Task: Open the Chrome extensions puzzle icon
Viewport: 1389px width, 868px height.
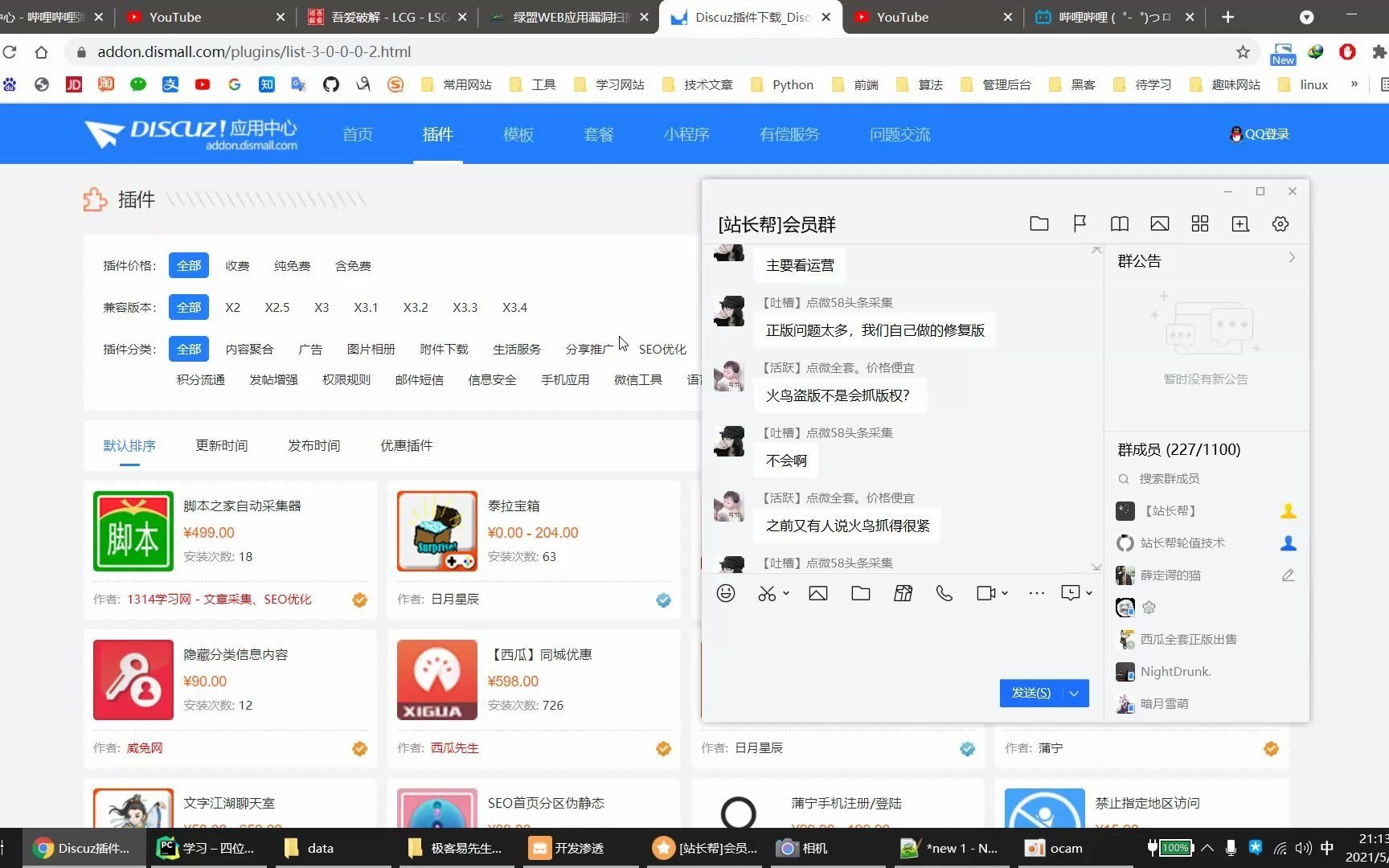Action: [1379, 52]
